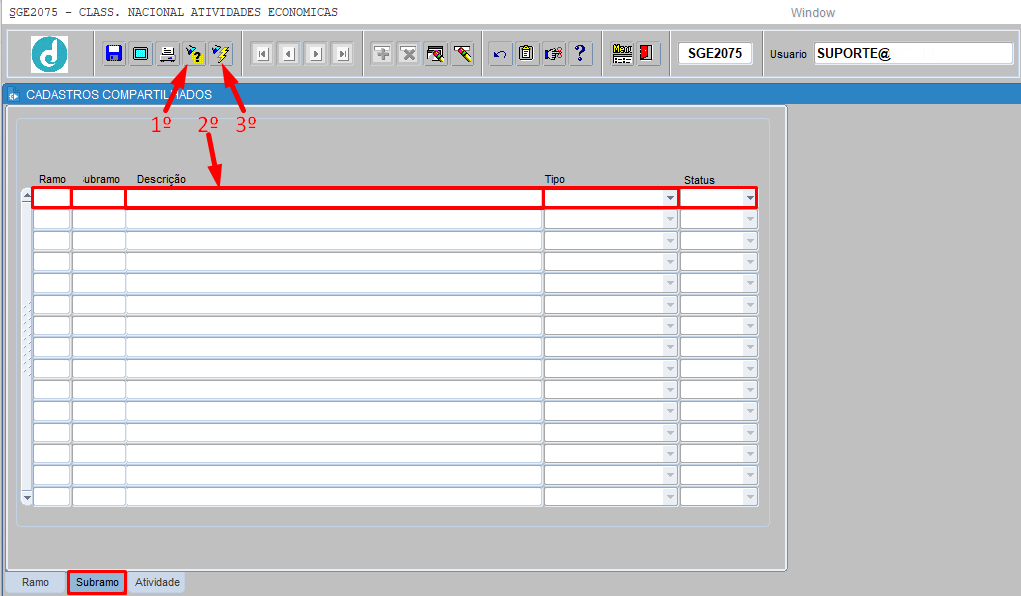Click the question mark help icon

580,54
